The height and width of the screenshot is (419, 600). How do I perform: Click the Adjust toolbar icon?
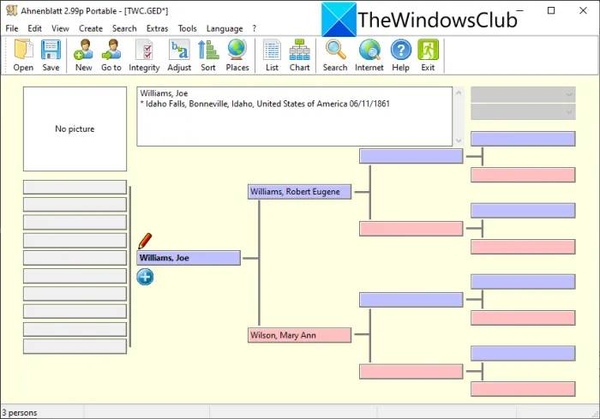[179, 50]
